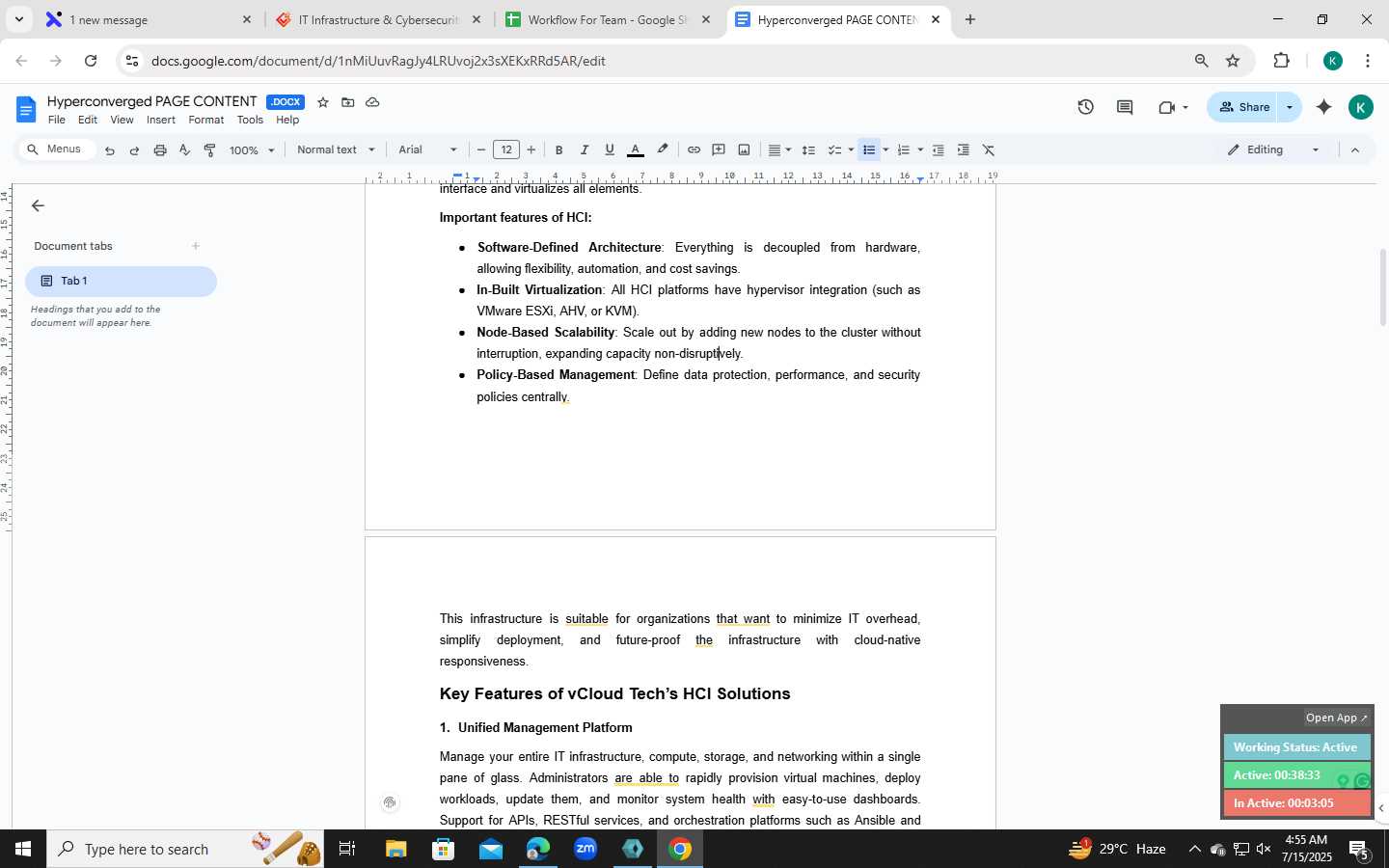The height and width of the screenshot is (868, 1389).
Task: Open the View menu
Action: [122, 121]
